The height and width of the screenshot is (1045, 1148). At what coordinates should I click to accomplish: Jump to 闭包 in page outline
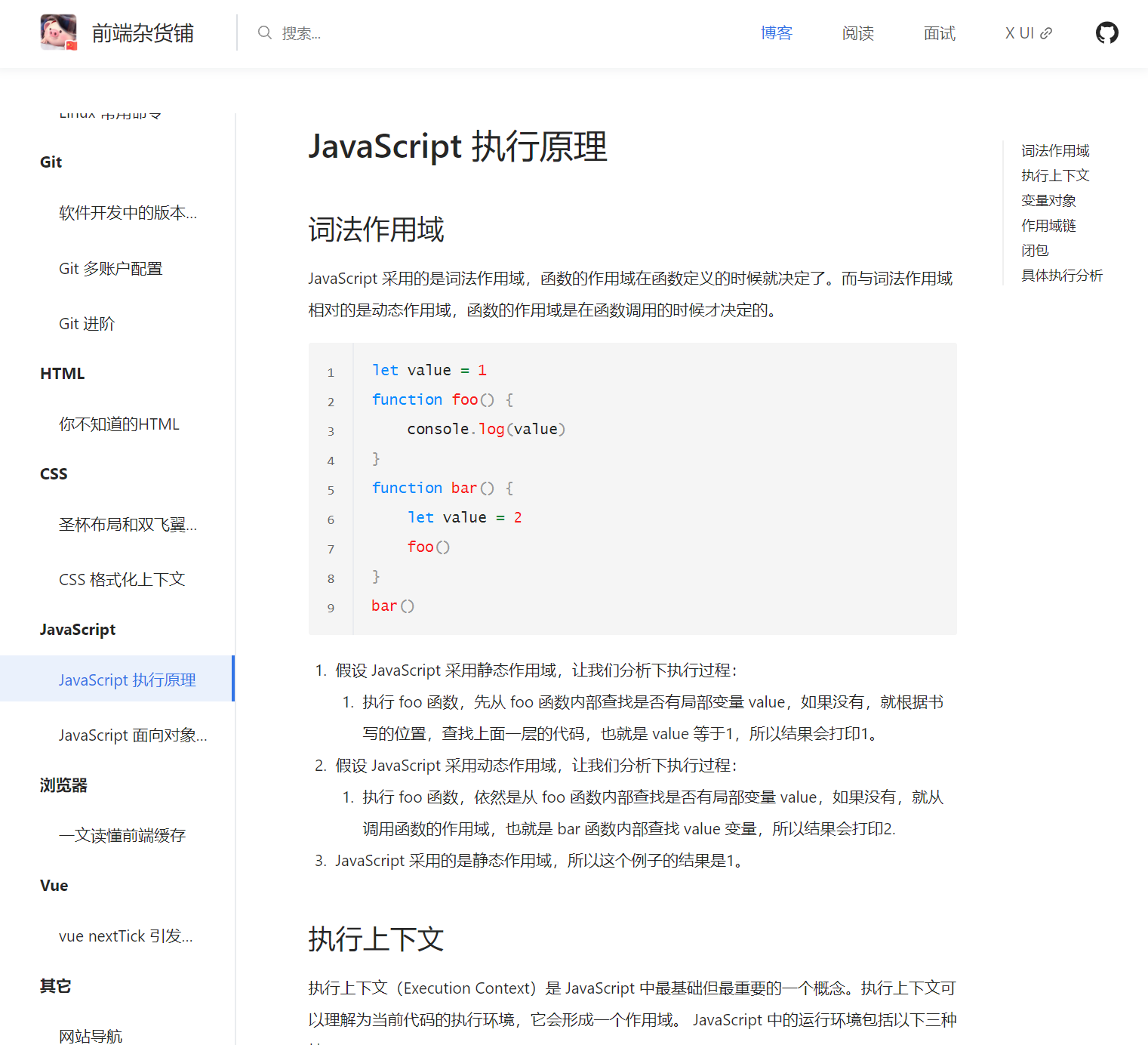coord(1035,251)
